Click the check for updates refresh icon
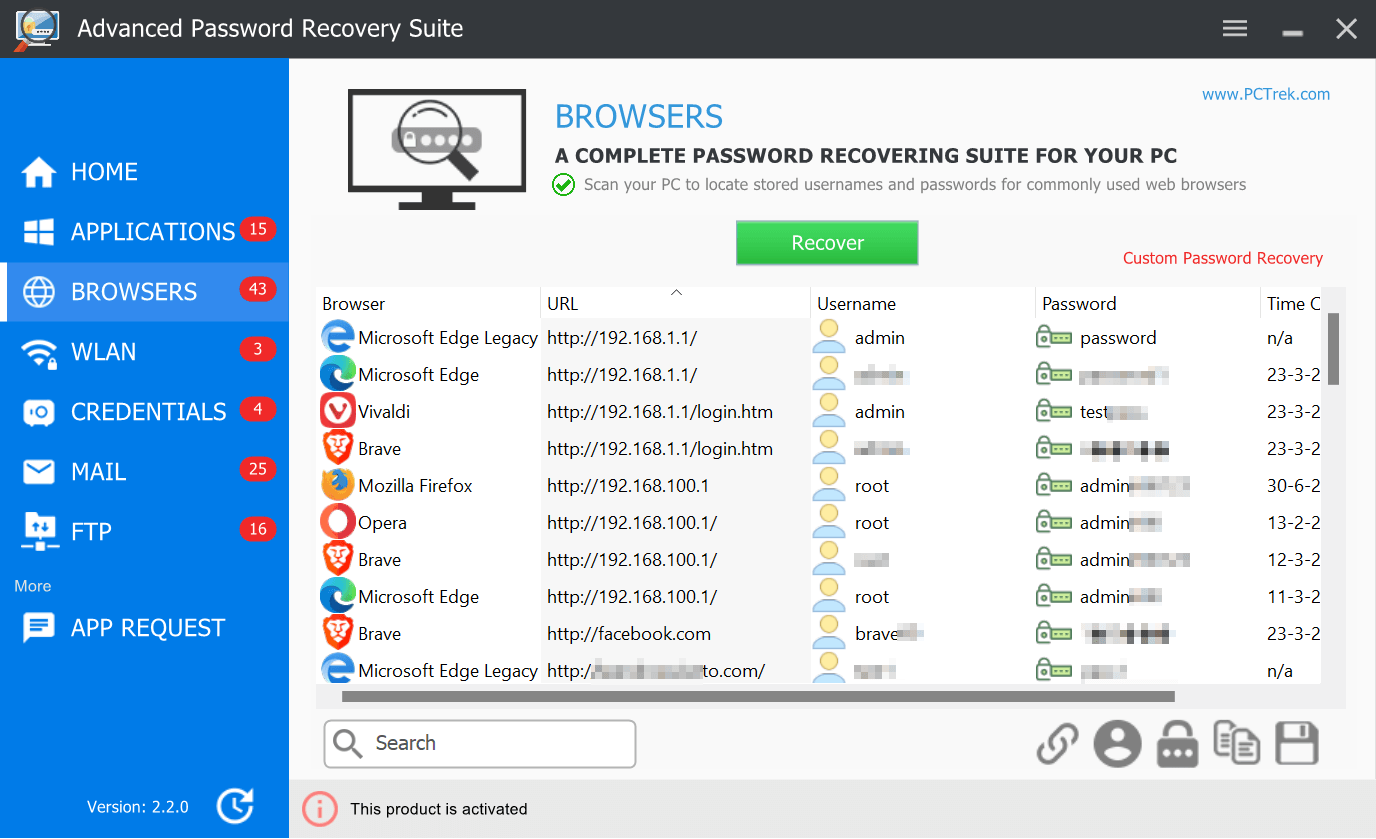 click(236, 806)
